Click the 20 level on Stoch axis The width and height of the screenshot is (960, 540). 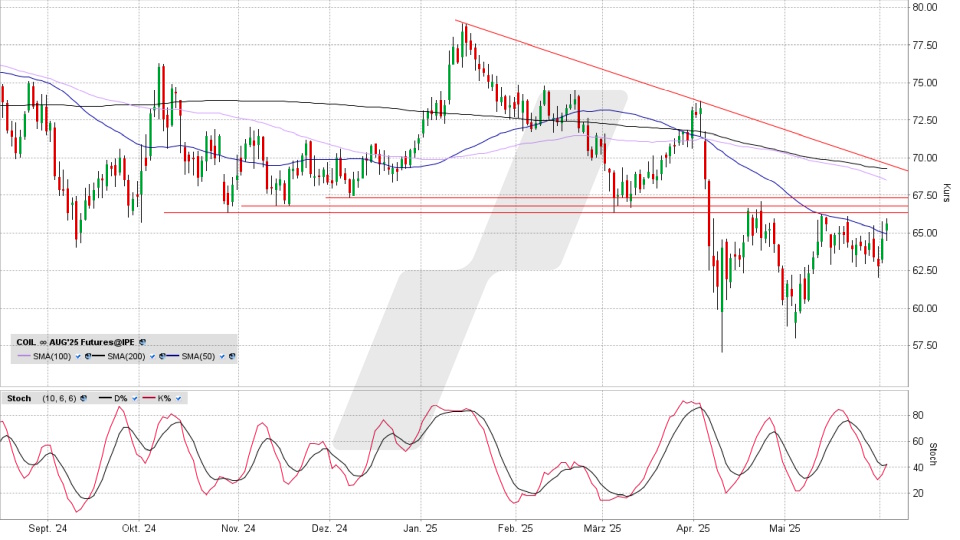point(918,493)
